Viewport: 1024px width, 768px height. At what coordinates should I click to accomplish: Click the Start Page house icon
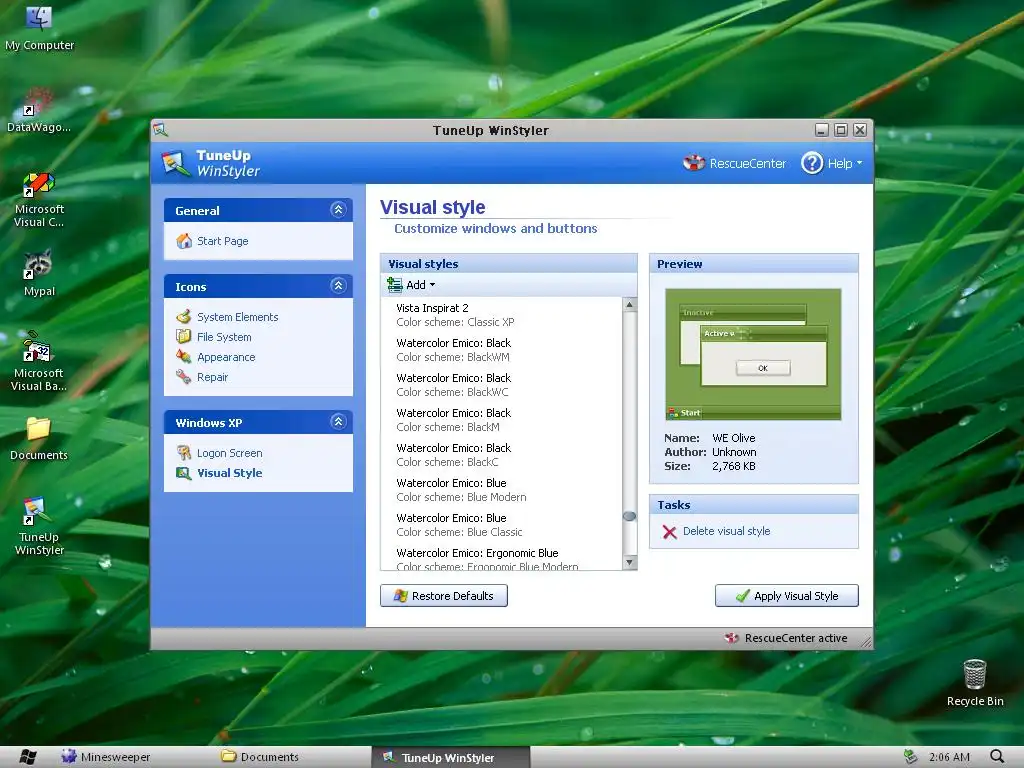[x=184, y=241]
